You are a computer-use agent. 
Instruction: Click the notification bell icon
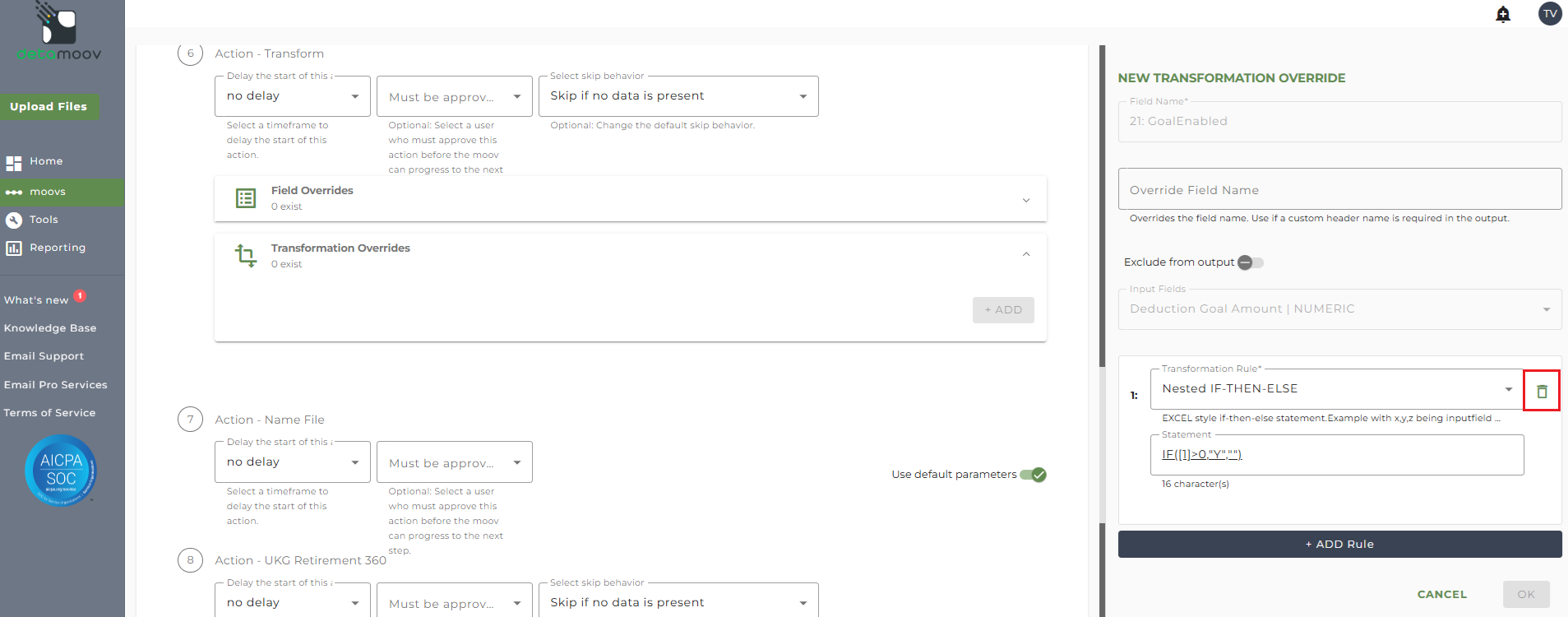click(1503, 14)
